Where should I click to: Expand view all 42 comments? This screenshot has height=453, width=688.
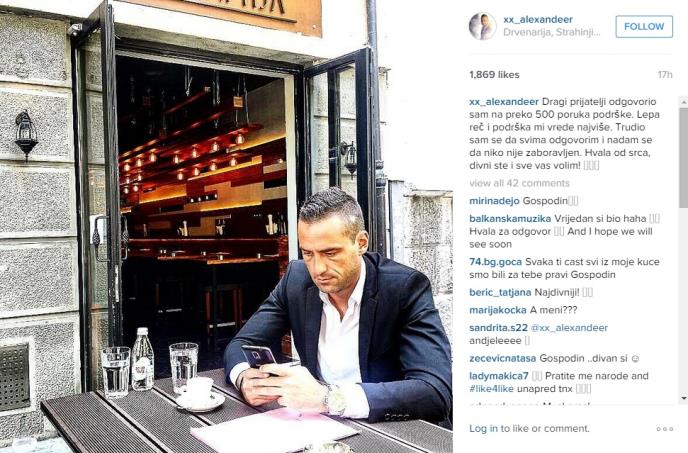(519, 183)
